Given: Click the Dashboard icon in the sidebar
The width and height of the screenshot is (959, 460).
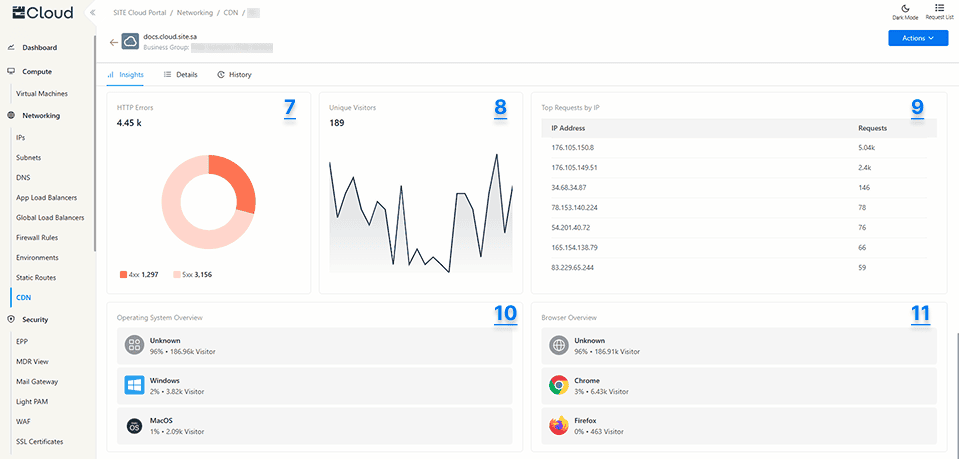Looking at the screenshot, I should point(11,48).
